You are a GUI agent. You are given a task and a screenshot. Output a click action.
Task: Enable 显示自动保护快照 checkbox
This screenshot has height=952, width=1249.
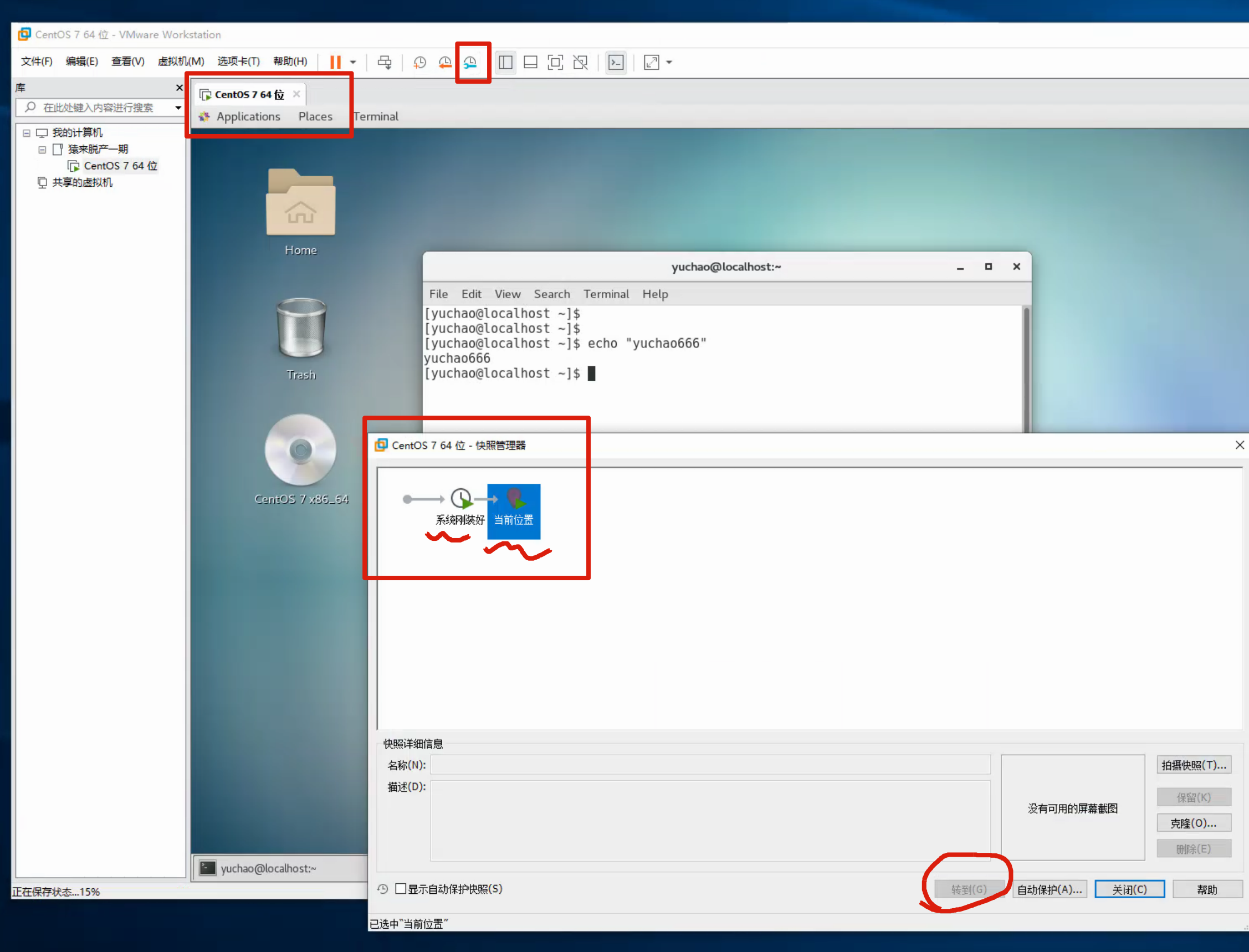tap(401, 888)
